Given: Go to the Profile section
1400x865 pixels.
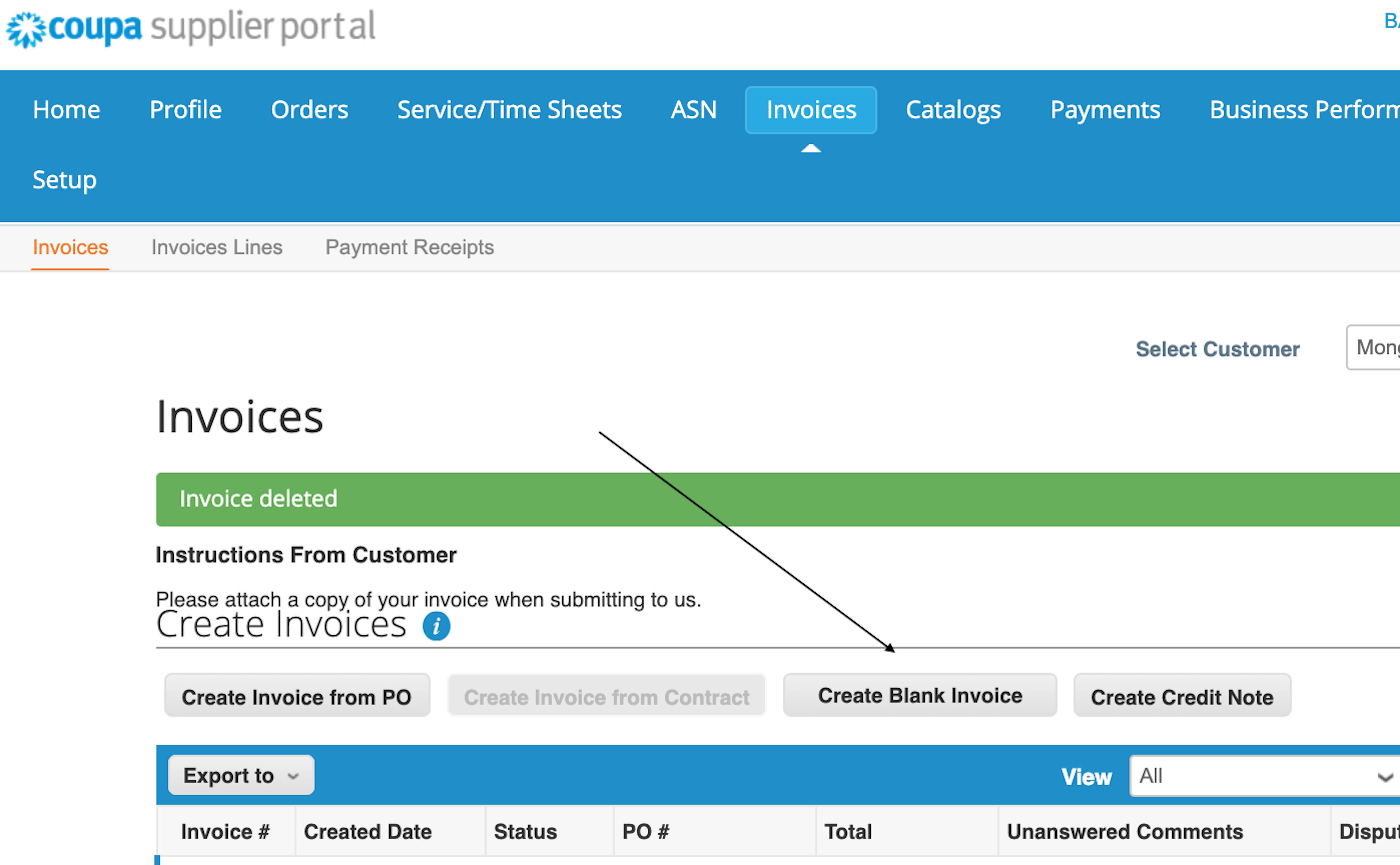Looking at the screenshot, I should tap(185, 110).
